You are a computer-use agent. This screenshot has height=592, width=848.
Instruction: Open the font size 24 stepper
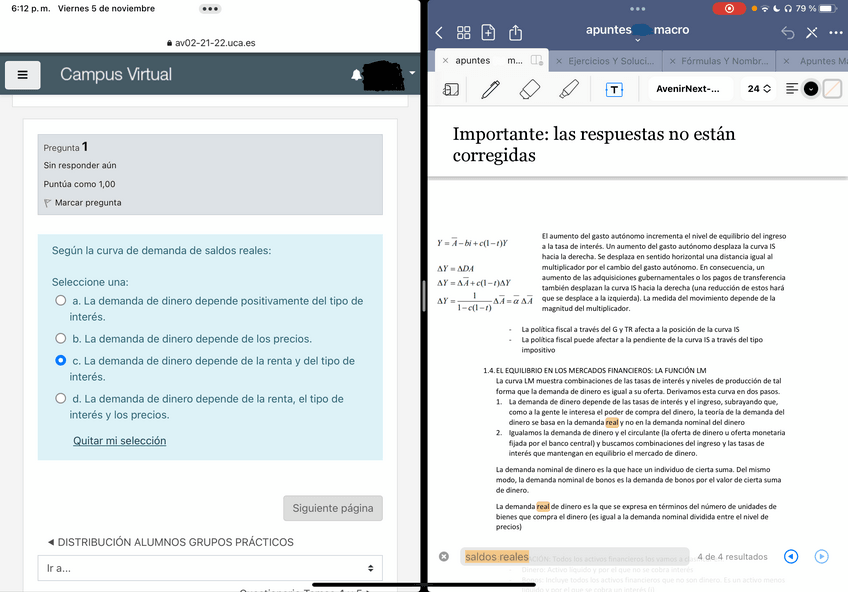tap(759, 89)
